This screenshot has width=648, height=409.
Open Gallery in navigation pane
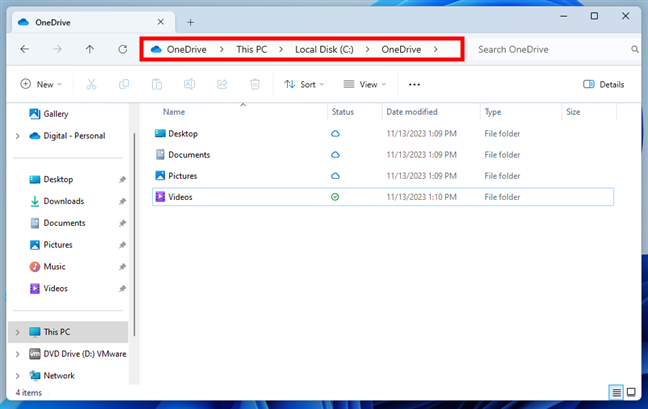click(x=56, y=114)
